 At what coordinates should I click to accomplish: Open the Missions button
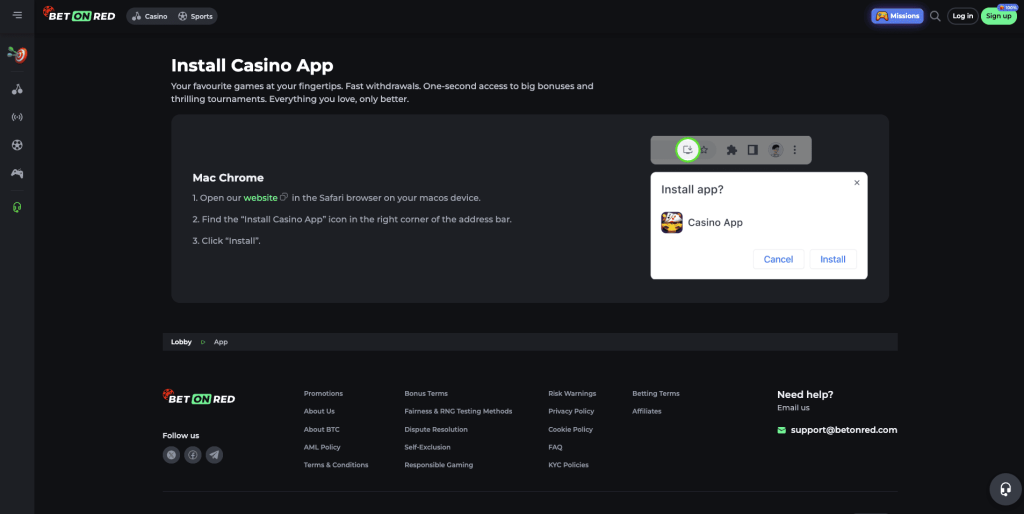(x=897, y=16)
